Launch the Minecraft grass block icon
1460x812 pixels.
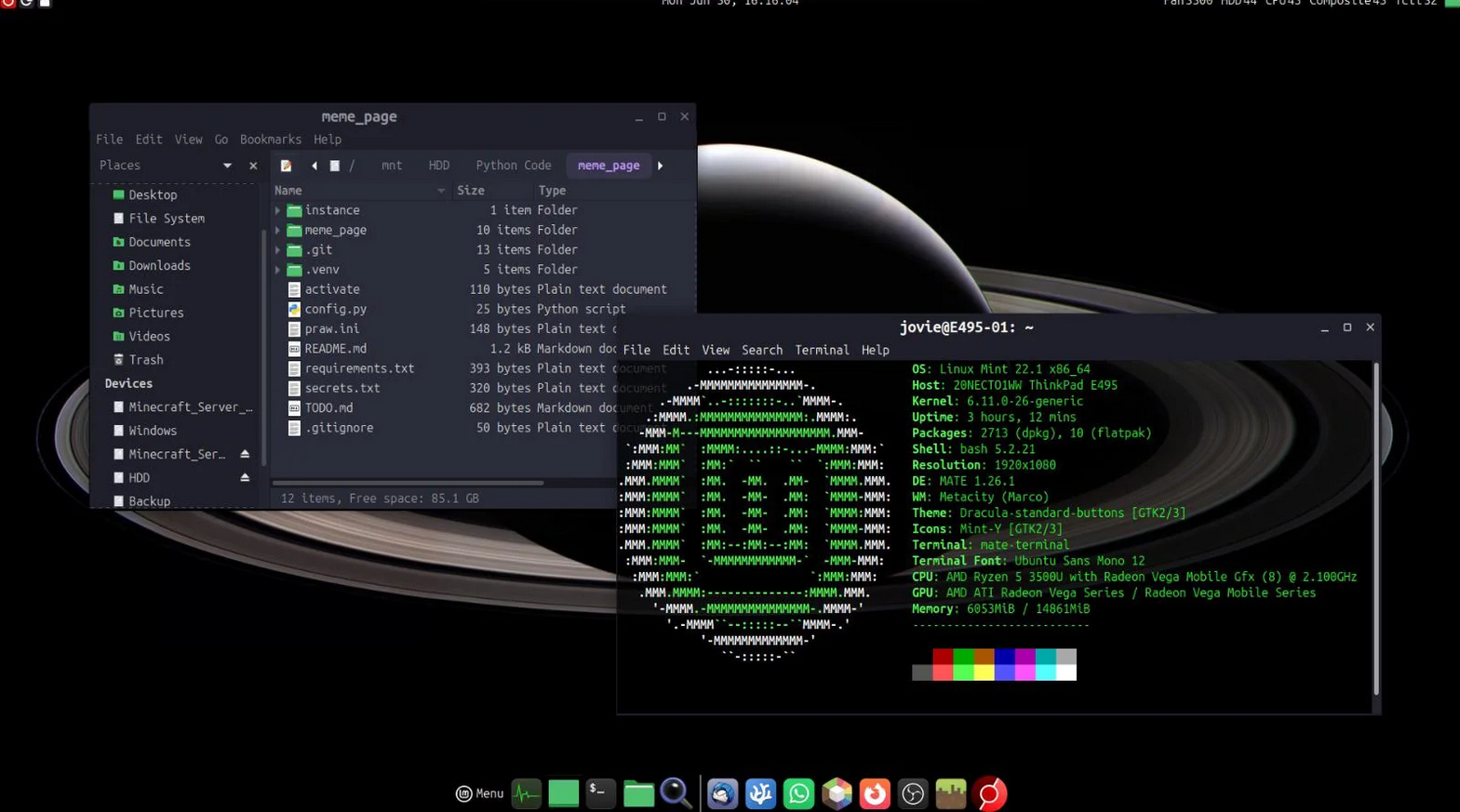(x=950, y=793)
